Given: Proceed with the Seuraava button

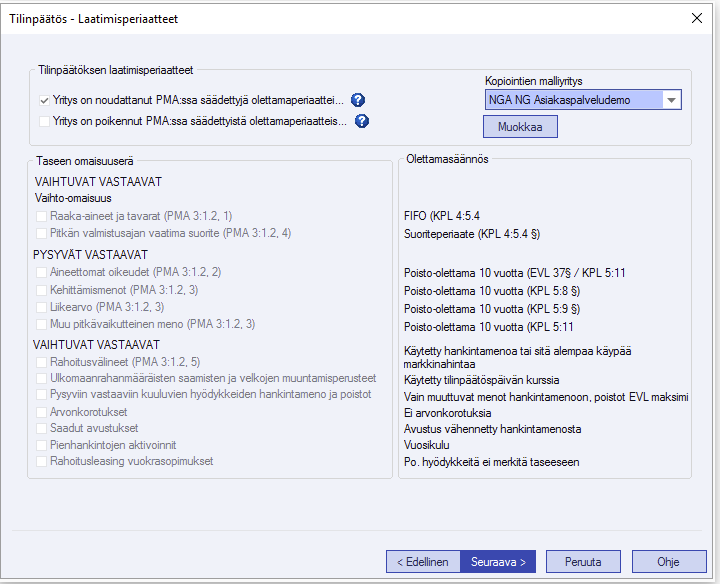Looking at the screenshot, I should pos(498,561).
